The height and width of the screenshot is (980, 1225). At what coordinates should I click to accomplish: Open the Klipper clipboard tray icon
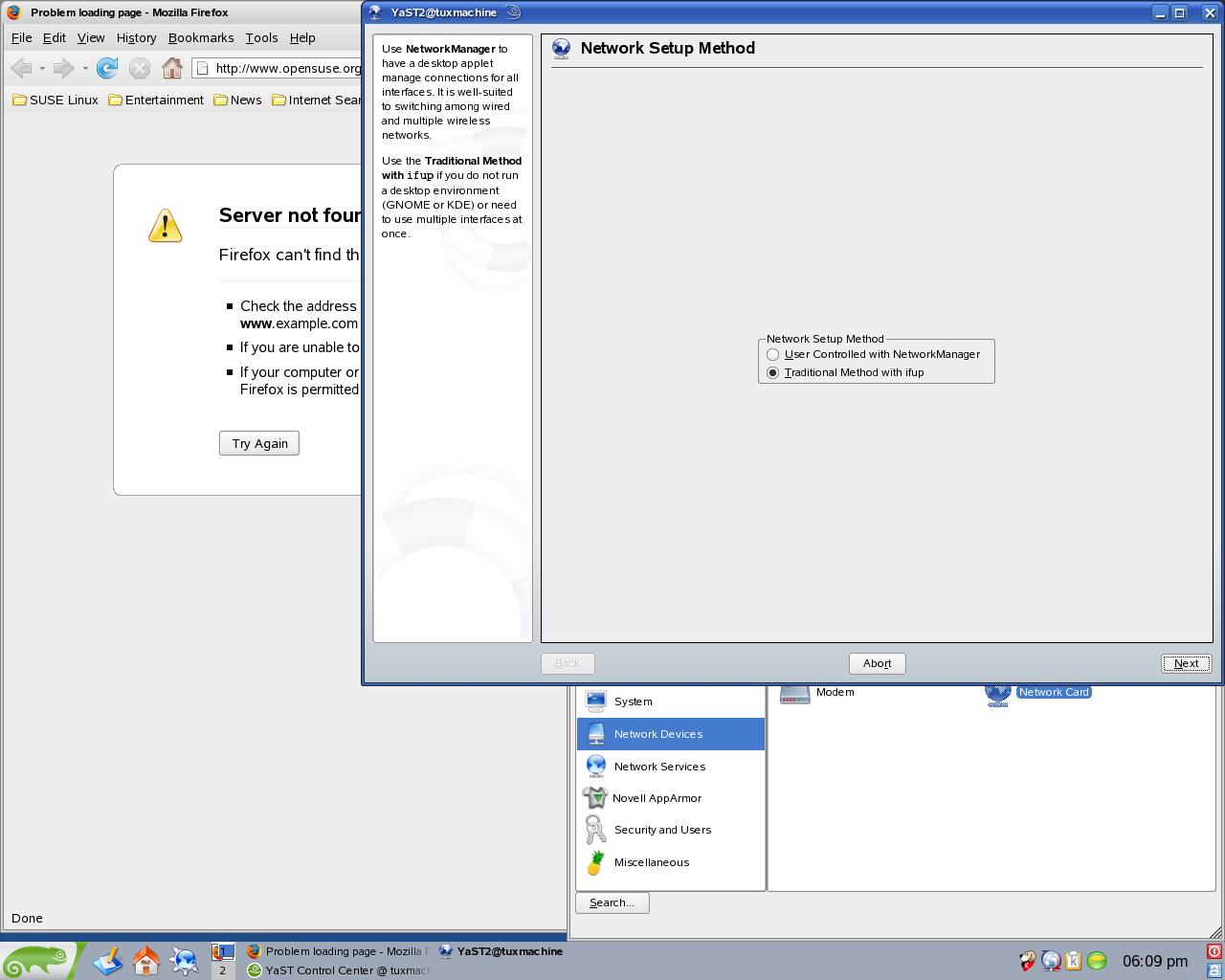coord(1074,960)
